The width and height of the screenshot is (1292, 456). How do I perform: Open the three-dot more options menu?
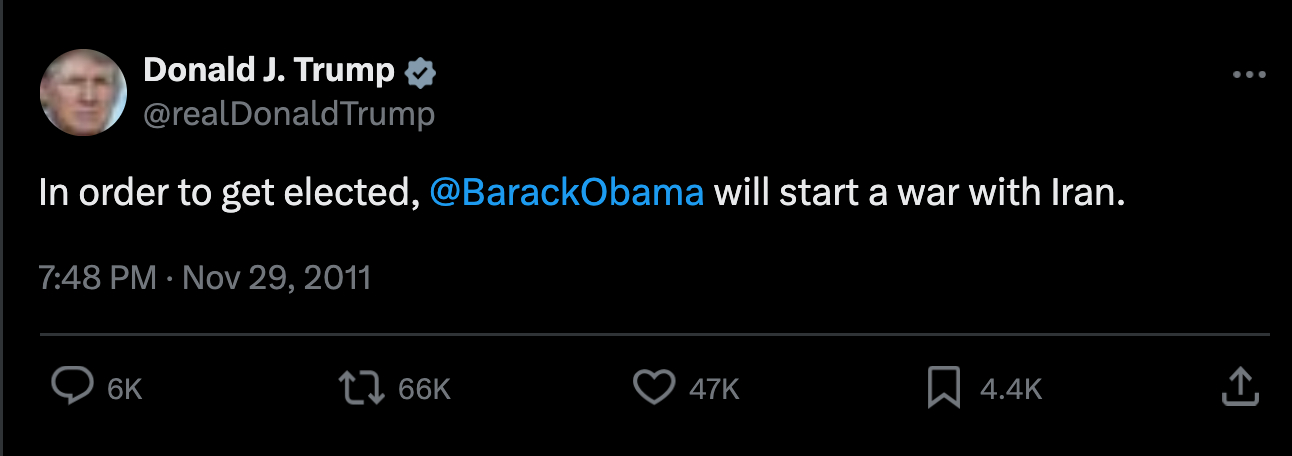point(1249,75)
